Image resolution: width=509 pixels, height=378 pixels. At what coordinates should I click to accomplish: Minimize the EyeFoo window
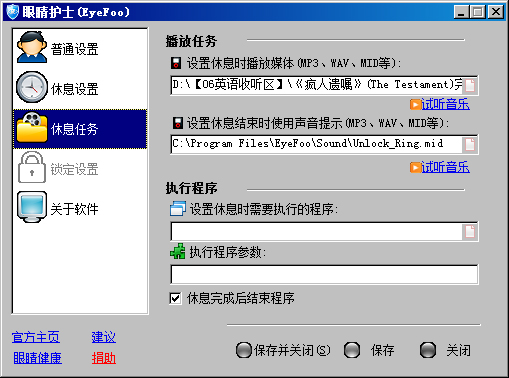[462, 12]
